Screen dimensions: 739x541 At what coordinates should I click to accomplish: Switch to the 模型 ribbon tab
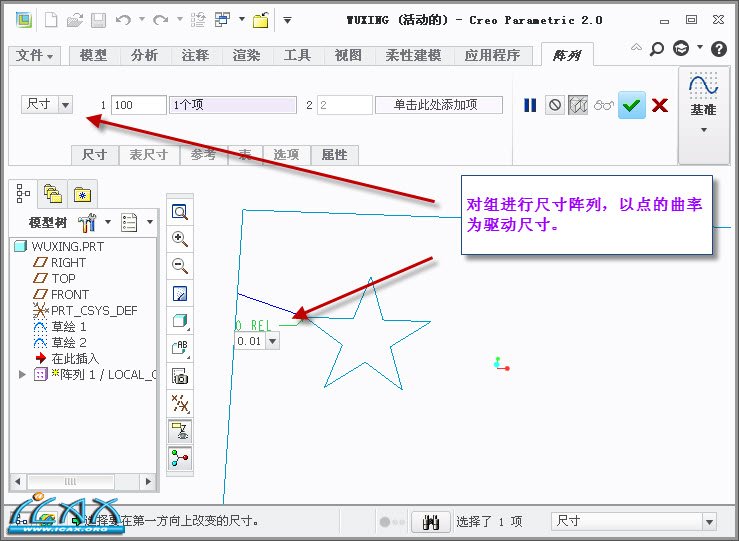click(93, 56)
